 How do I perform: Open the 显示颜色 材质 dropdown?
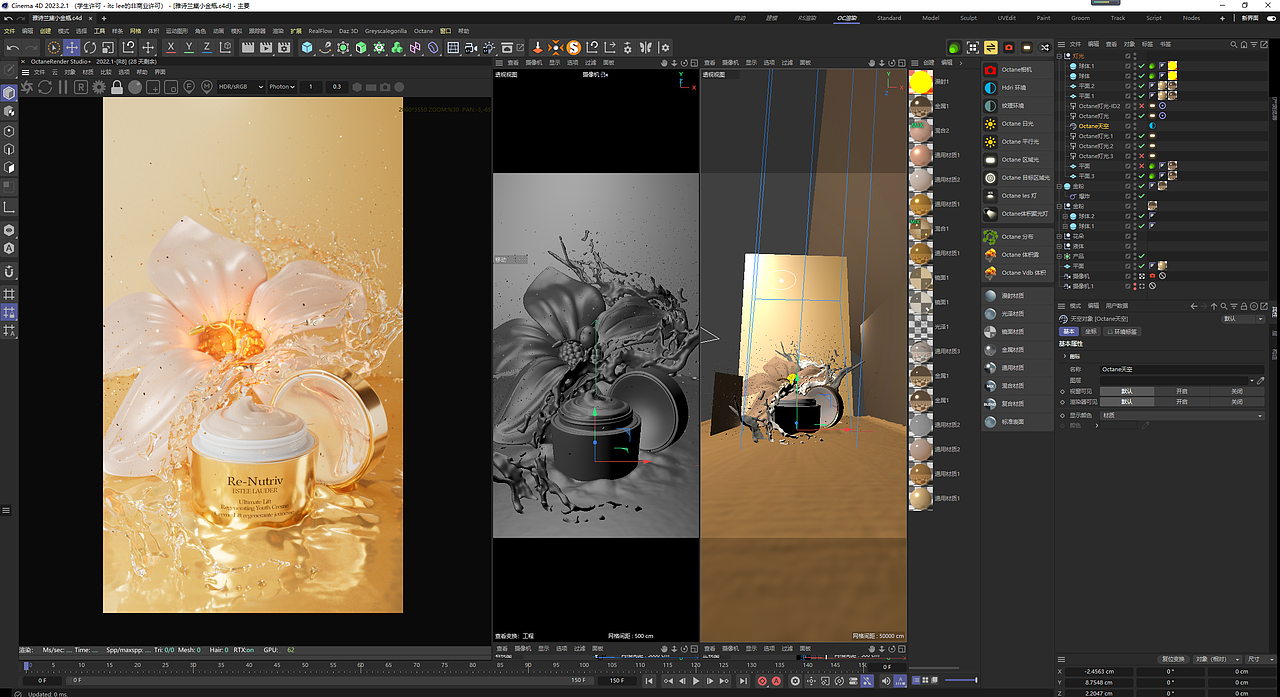tap(1182, 415)
